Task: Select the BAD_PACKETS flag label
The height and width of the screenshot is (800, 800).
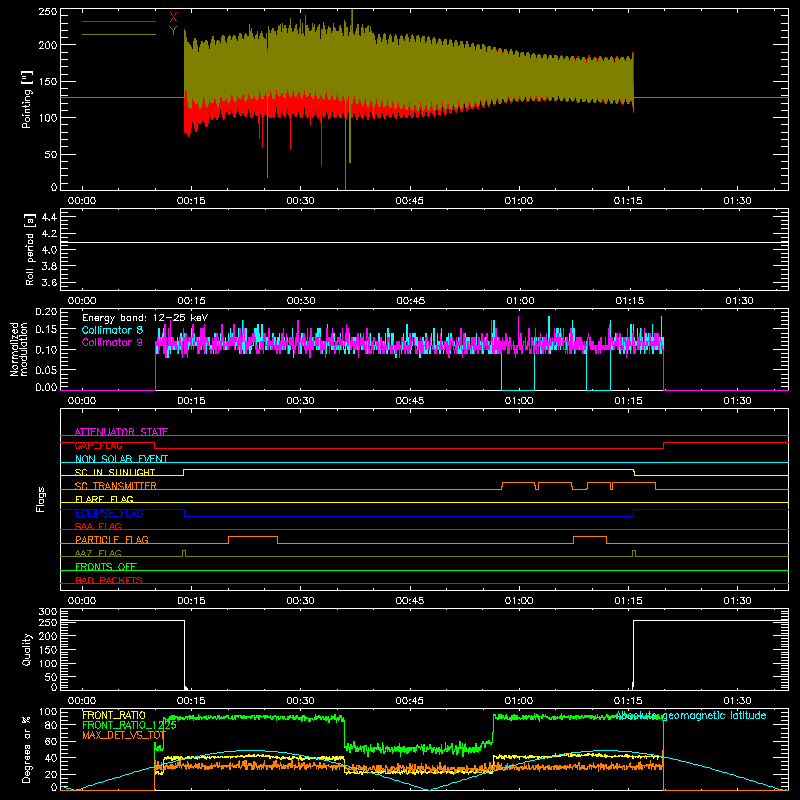Action: click(x=109, y=580)
